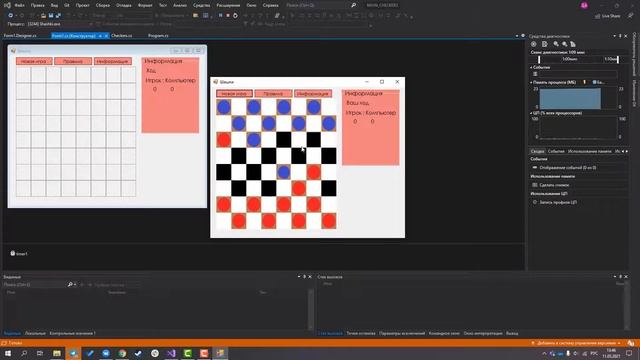Switch to the Checkers.cs tab

click(x=122, y=36)
